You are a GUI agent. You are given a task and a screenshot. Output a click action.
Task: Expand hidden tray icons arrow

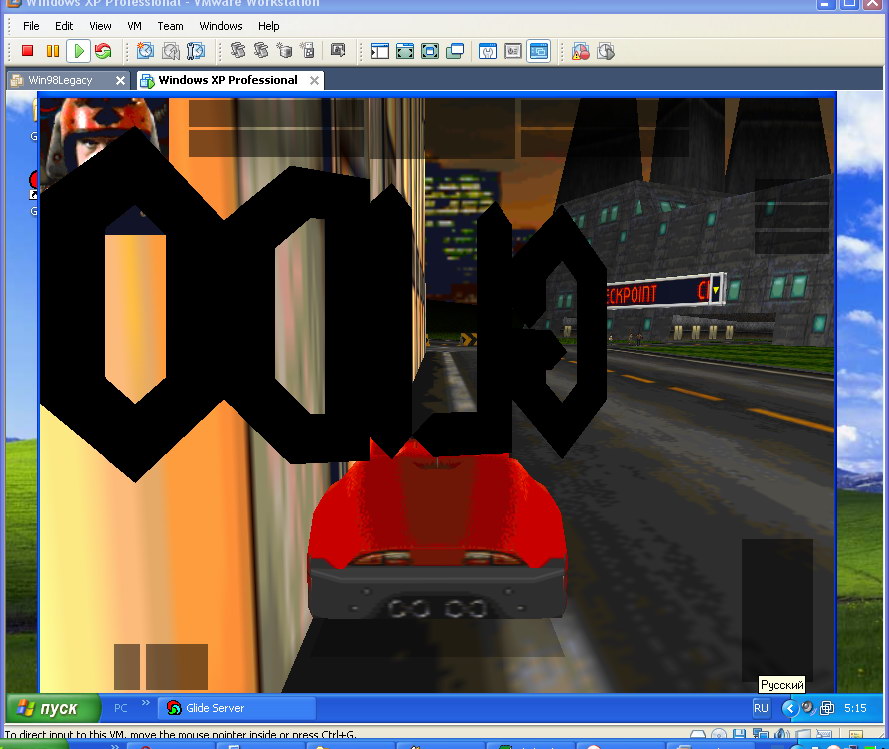(789, 708)
